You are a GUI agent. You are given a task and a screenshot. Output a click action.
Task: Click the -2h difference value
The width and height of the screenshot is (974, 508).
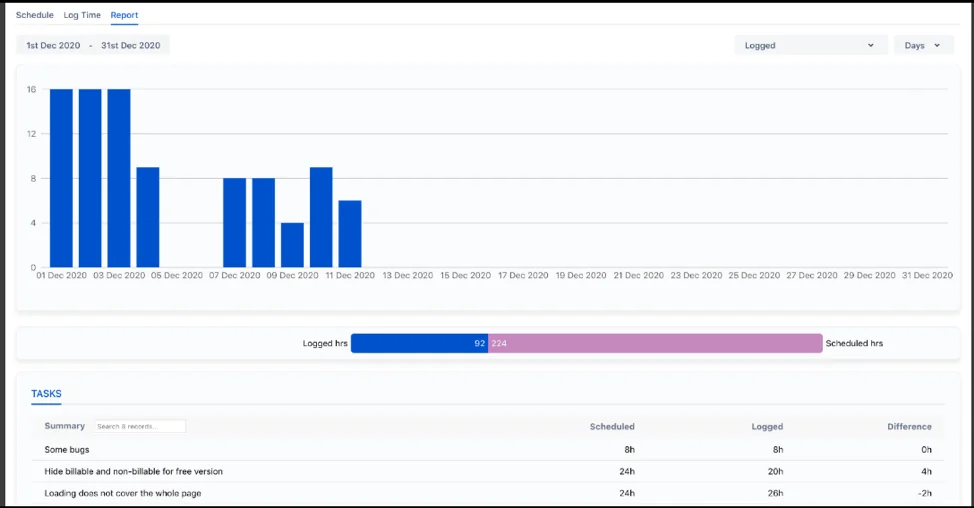tap(925, 493)
